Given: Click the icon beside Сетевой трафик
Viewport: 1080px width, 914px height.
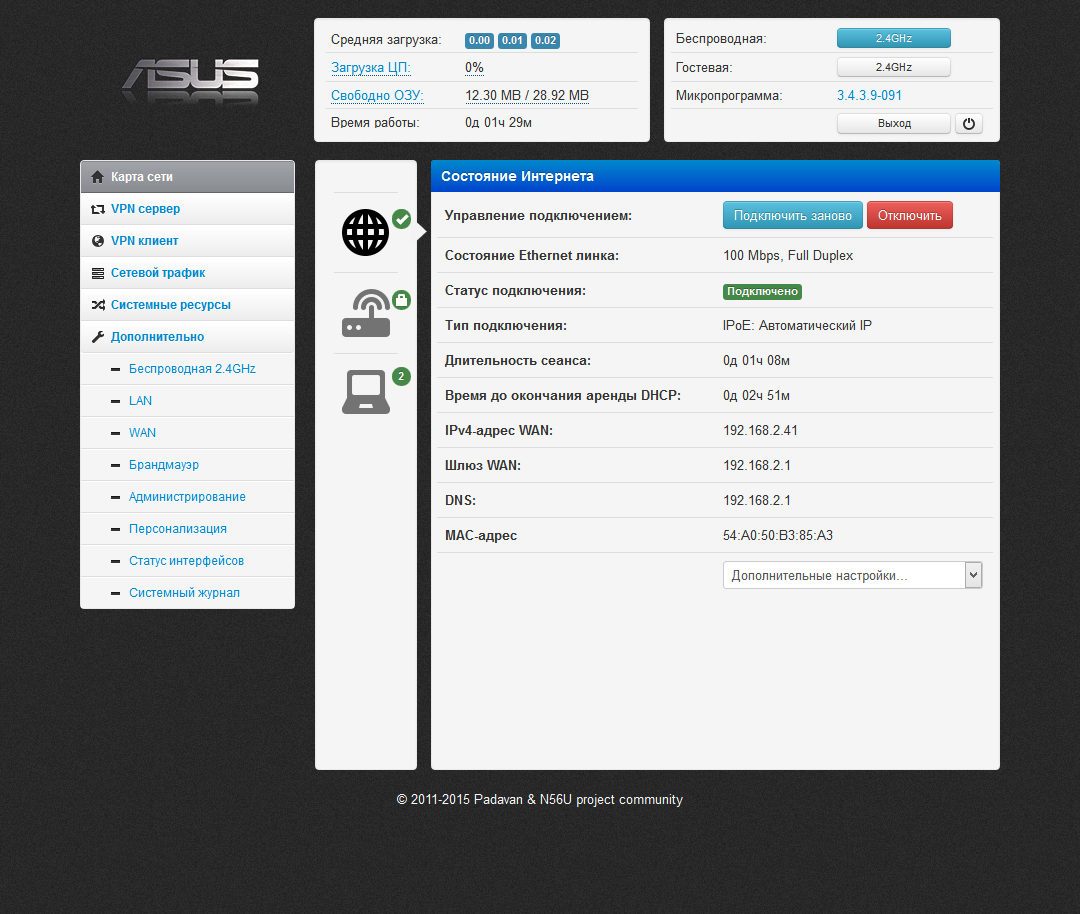Looking at the screenshot, I should (98, 273).
